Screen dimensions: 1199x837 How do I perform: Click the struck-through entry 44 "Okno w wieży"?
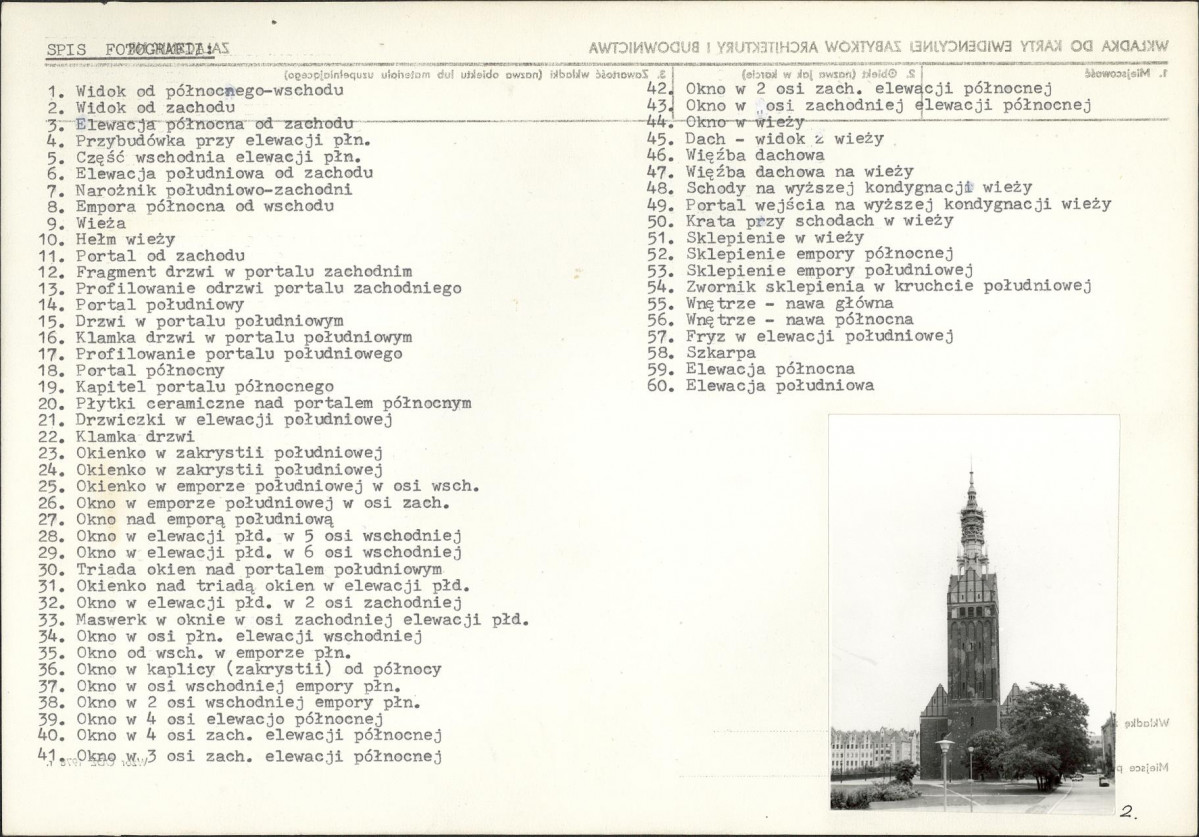743,122
